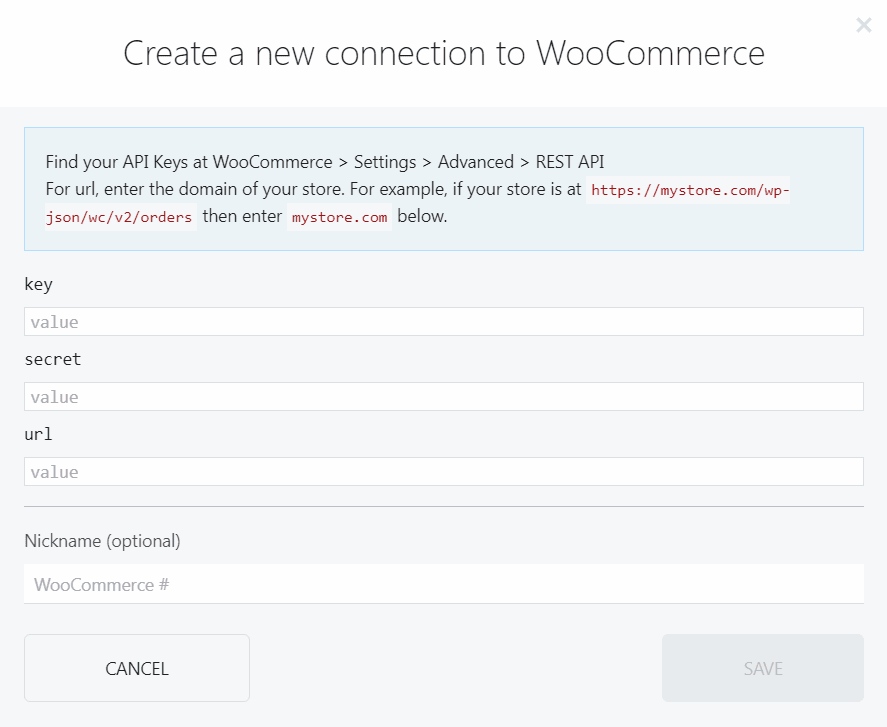Image resolution: width=887 pixels, height=727 pixels.
Task: Click the https://mystore.com/wp- example URL text
Action: tap(688, 190)
